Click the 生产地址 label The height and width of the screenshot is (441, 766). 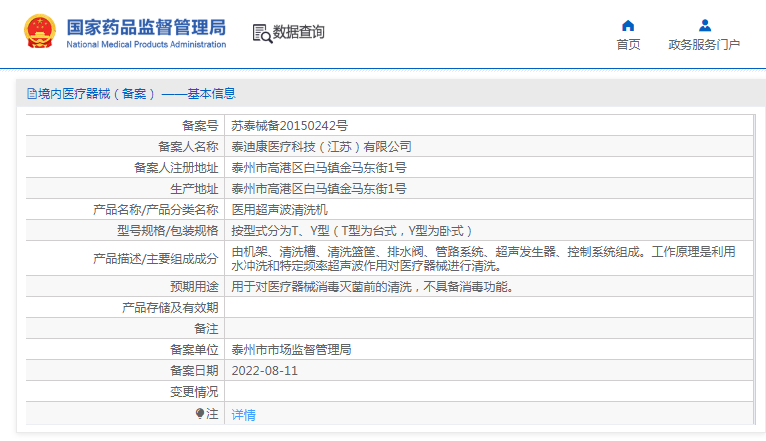pos(194,189)
